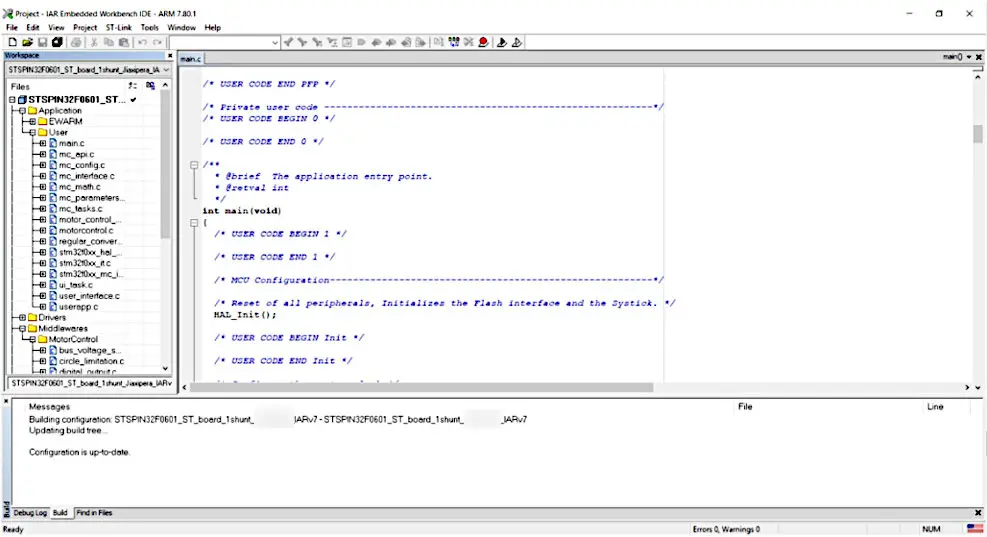Click the Open File toolbar icon
987x537 pixels.
(x=27, y=43)
